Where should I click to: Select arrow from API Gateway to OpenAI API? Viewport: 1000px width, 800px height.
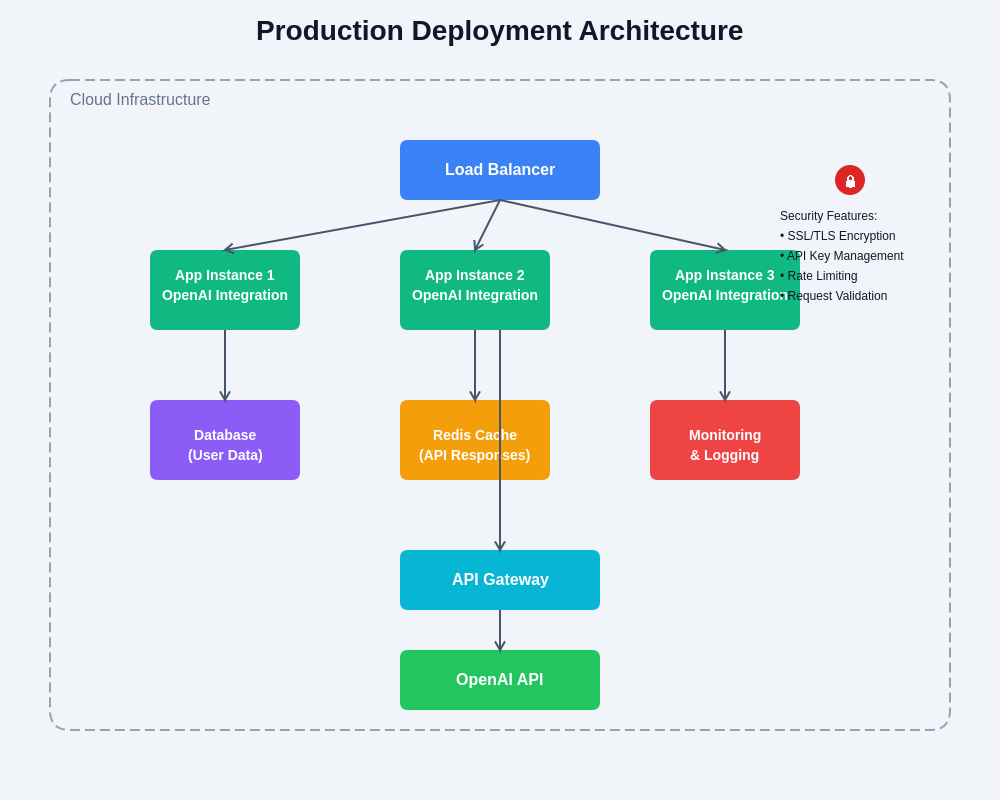coord(500,630)
